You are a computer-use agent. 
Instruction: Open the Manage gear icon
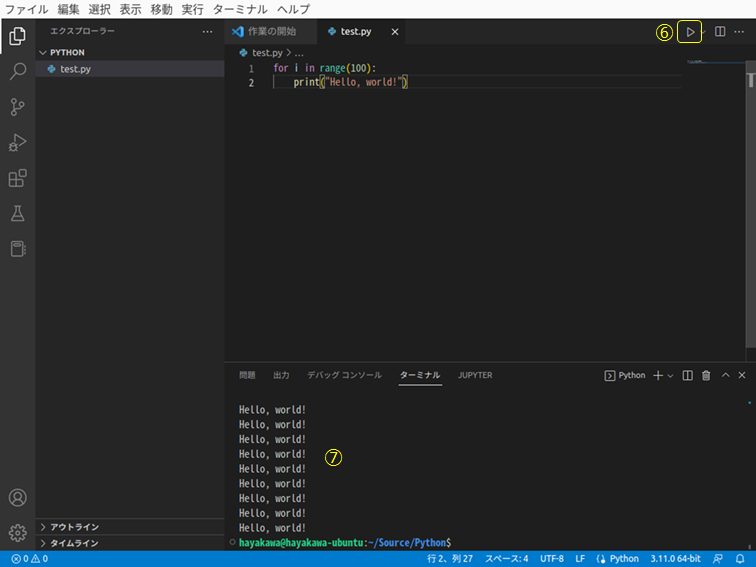click(18, 532)
